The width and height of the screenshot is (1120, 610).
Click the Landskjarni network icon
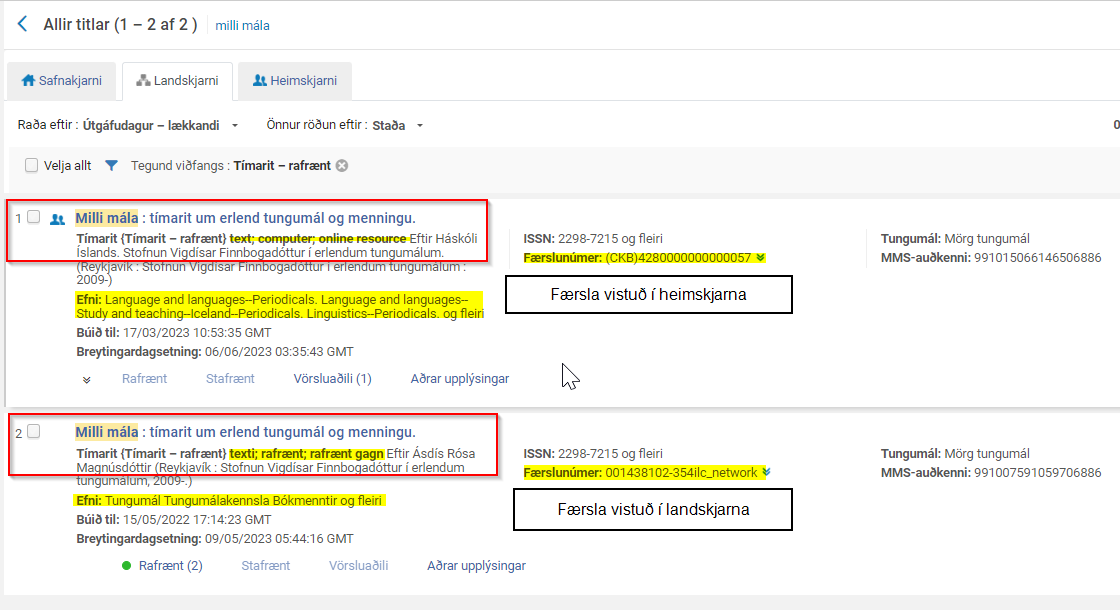tap(143, 81)
